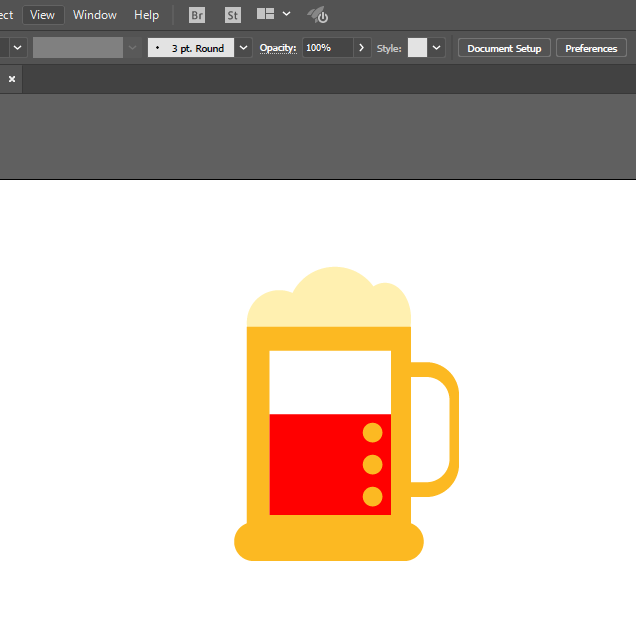The width and height of the screenshot is (636, 636).
Task: Click the GPU performance rocket icon
Action: (317, 15)
